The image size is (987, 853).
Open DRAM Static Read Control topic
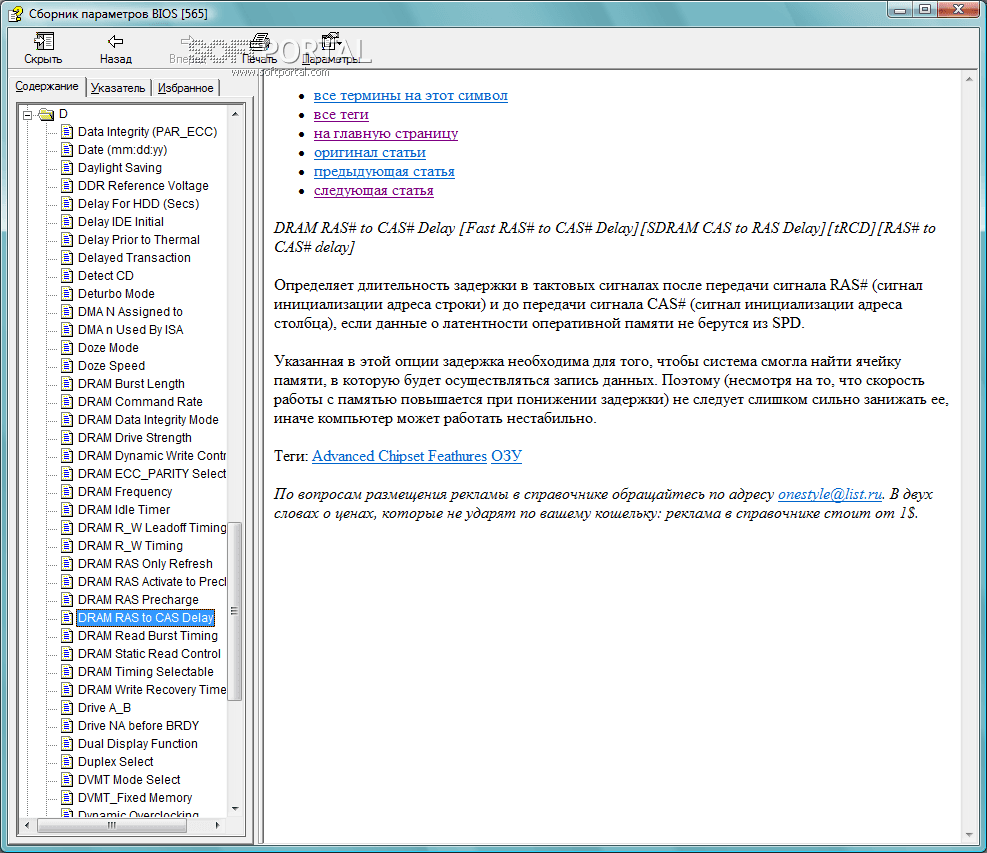point(149,654)
